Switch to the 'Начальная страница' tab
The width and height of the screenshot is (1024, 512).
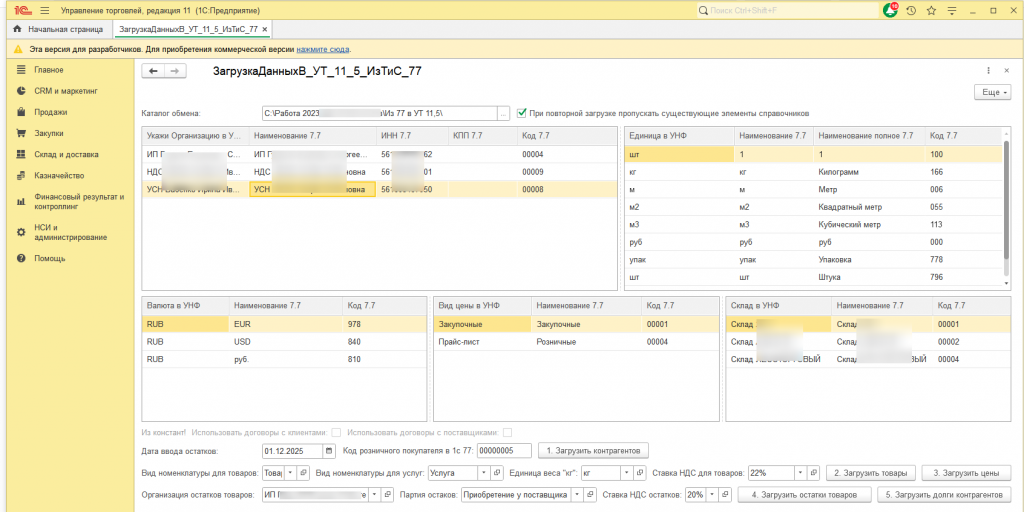coord(58,30)
